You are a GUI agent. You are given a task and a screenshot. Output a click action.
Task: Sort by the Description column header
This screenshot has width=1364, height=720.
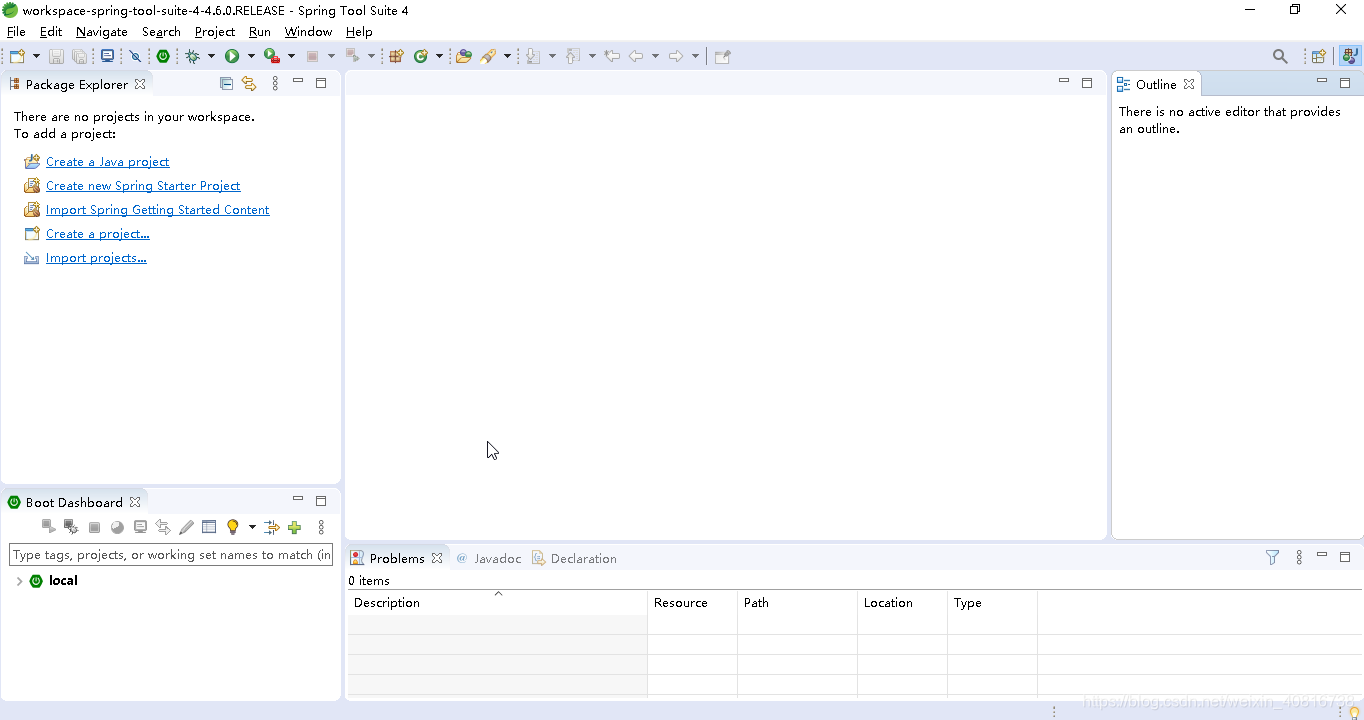497,603
